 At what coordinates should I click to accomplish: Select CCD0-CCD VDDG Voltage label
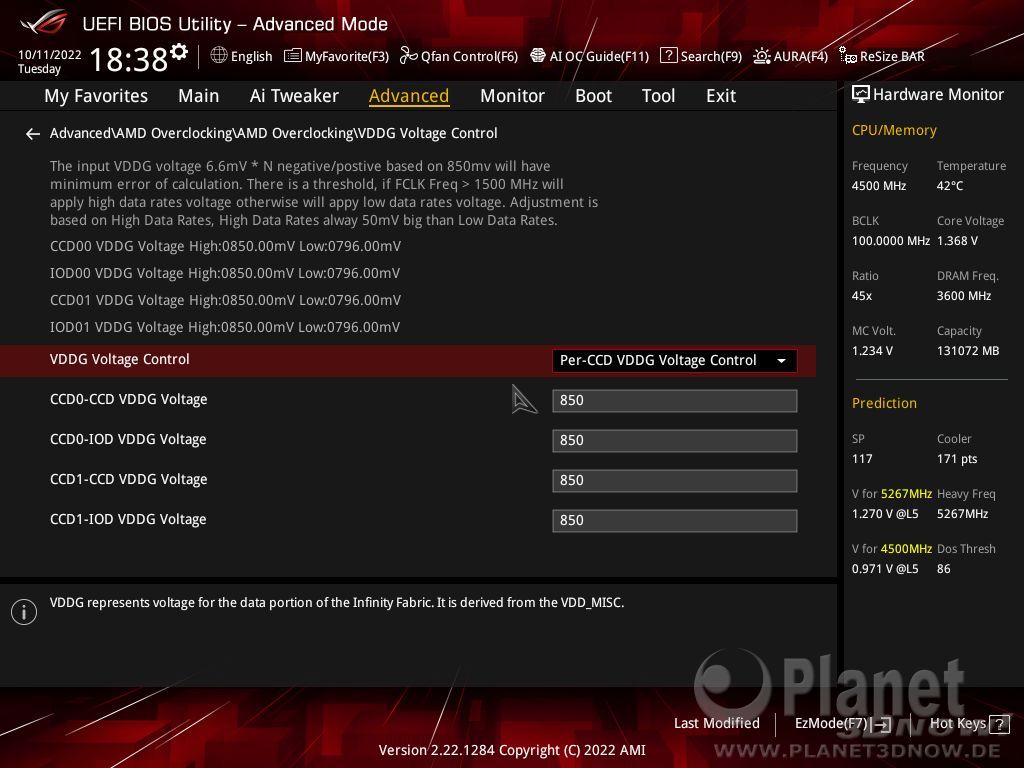pyautogui.click(x=129, y=399)
